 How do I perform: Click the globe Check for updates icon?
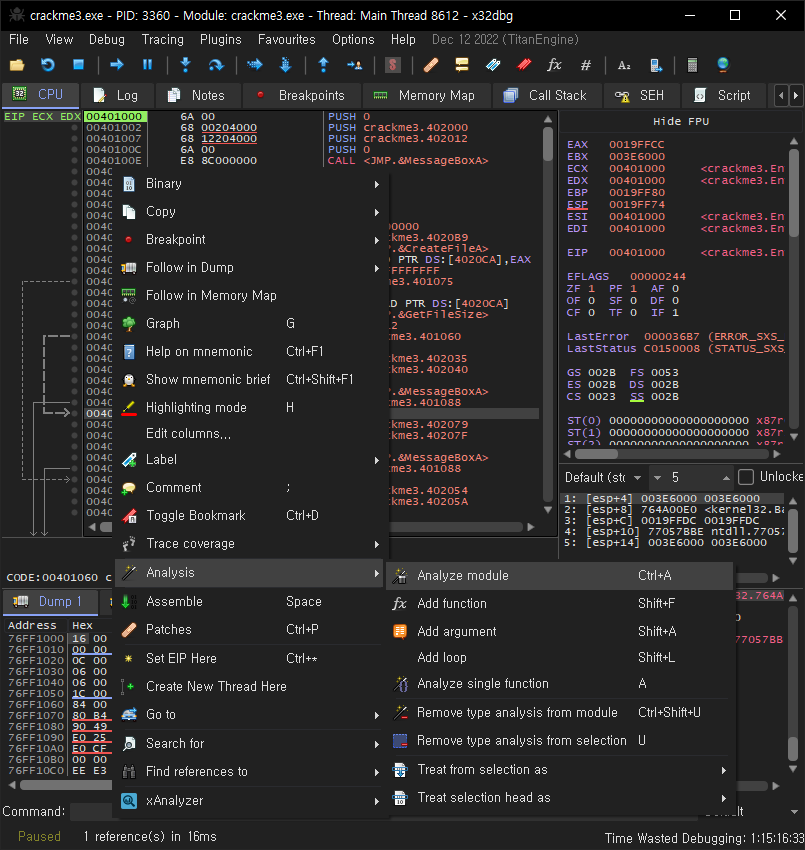[723, 65]
